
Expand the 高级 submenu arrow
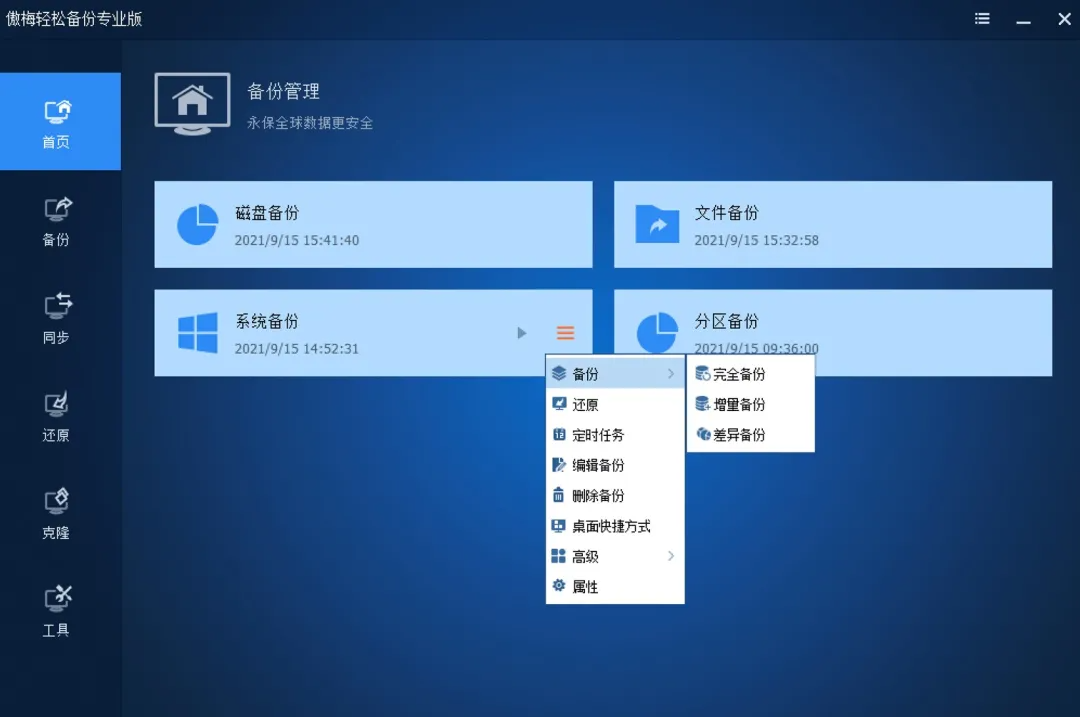coord(671,556)
